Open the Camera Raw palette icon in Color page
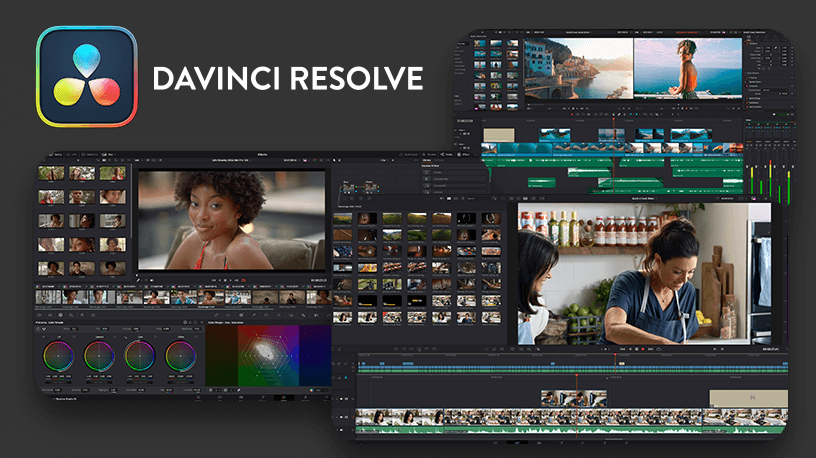This screenshot has height=458, width=816. coord(40,315)
